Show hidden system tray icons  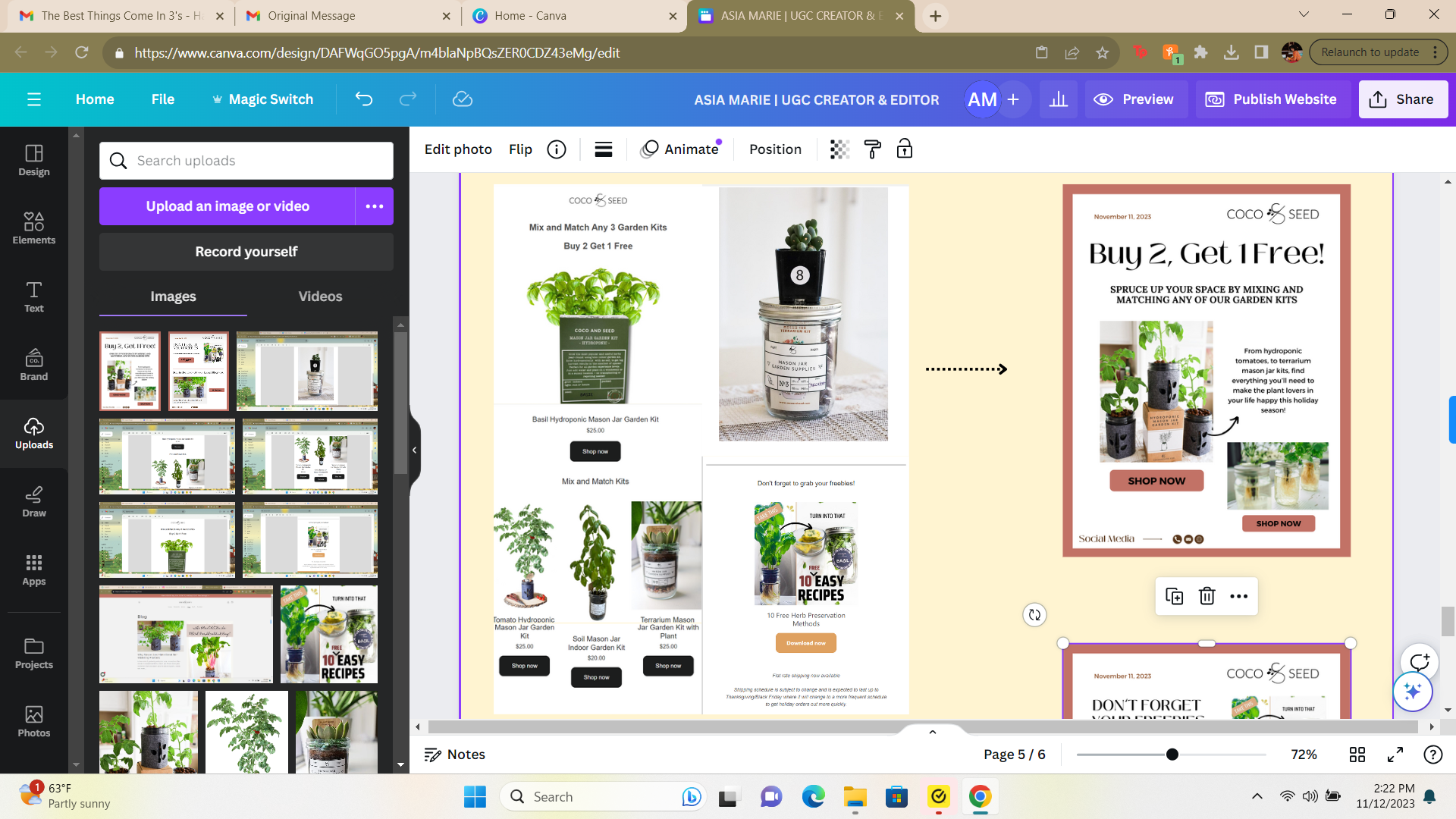click(x=1257, y=796)
